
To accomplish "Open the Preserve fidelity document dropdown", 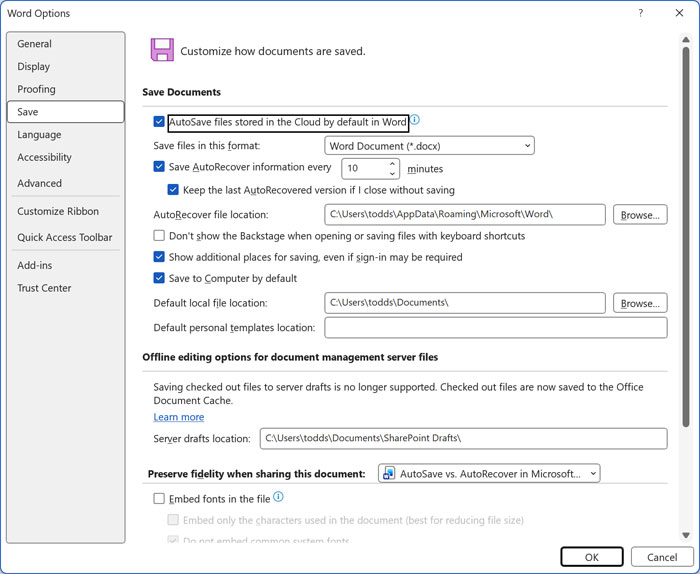I will pyautogui.click(x=489, y=473).
